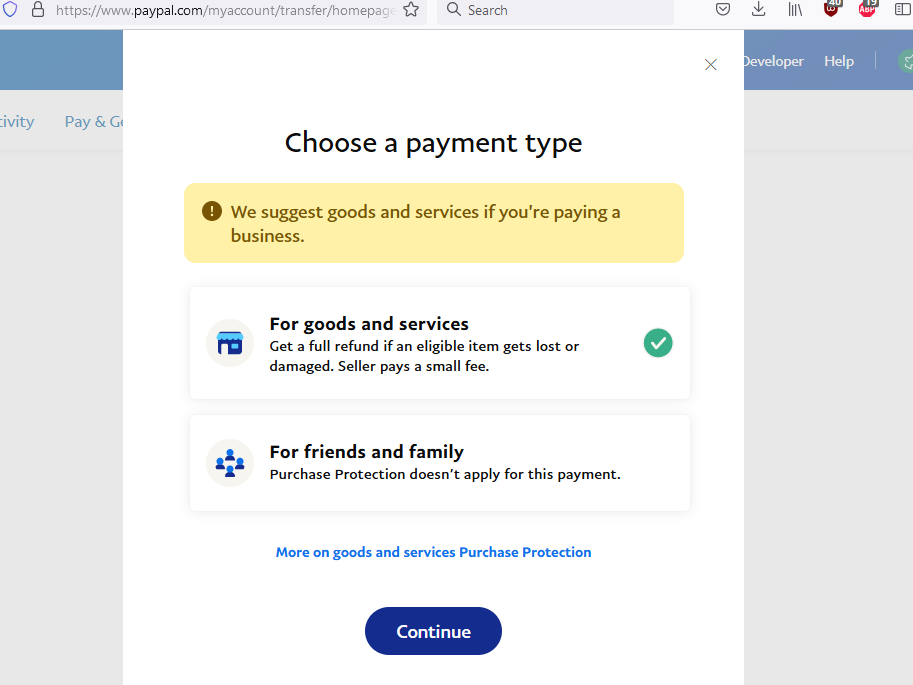Show the Library bookmarks and history icon

[x=795, y=10]
